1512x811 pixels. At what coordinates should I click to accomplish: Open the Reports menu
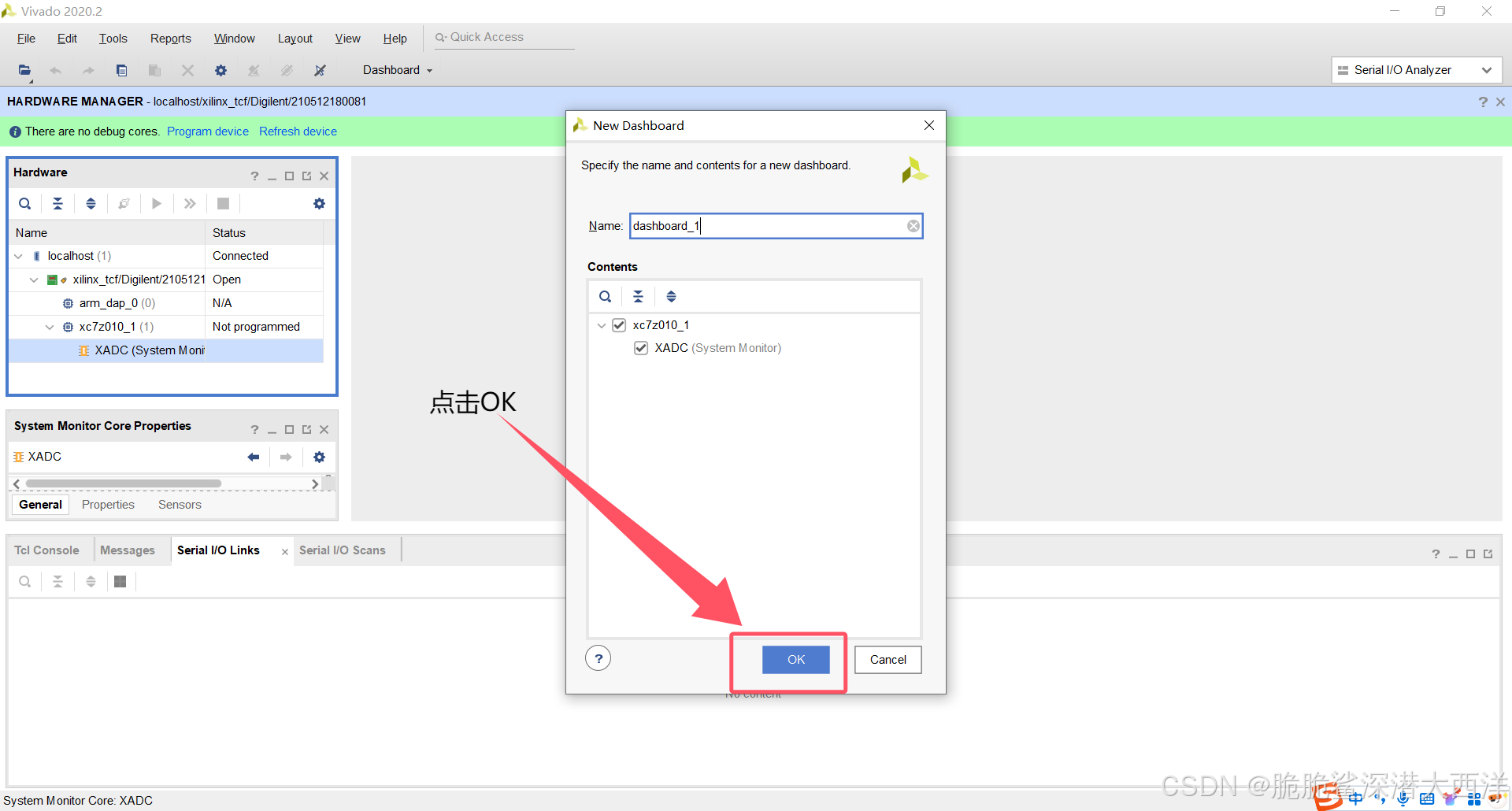click(x=170, y=39)
